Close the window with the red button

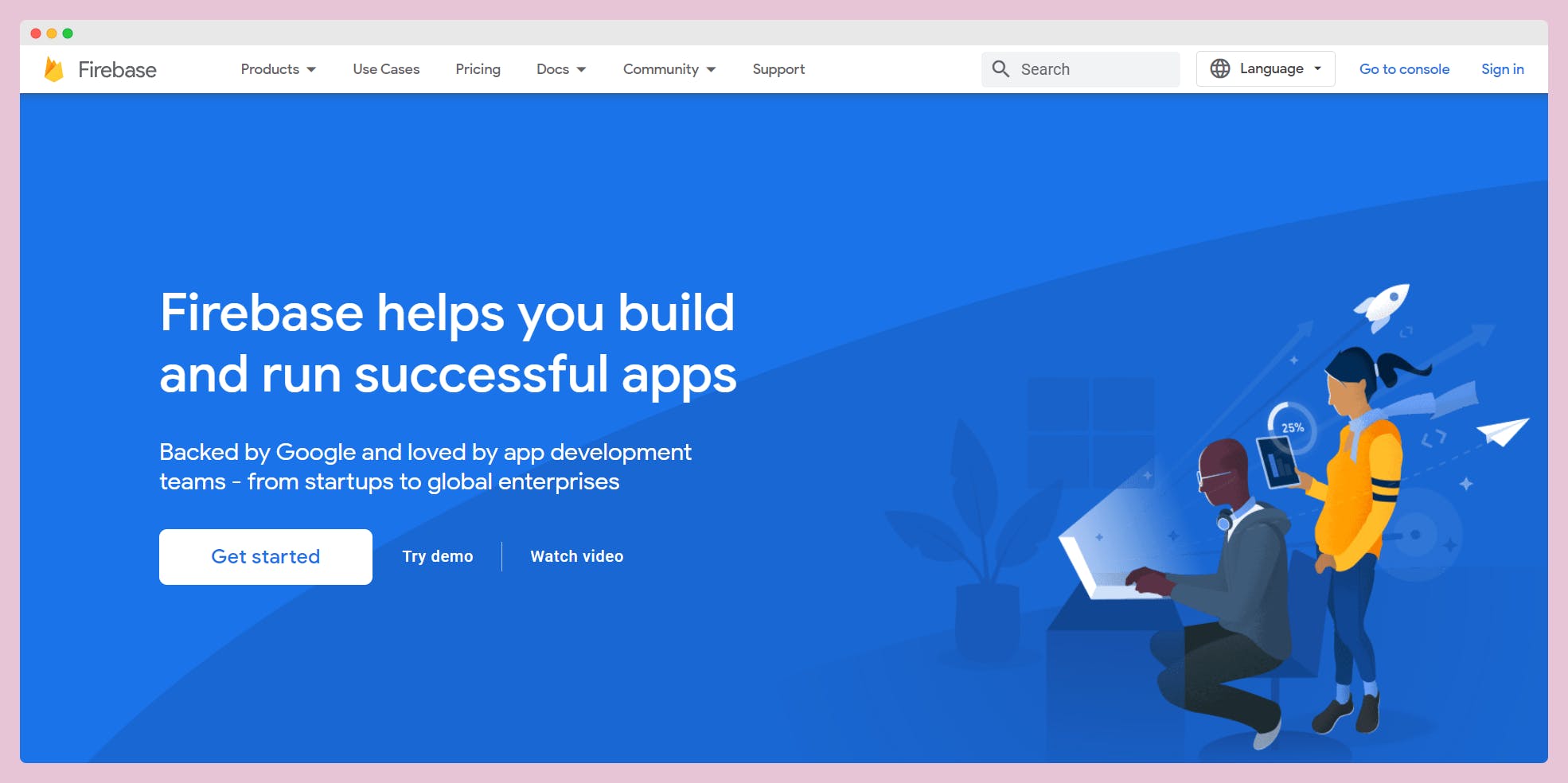tap(36, 33)
